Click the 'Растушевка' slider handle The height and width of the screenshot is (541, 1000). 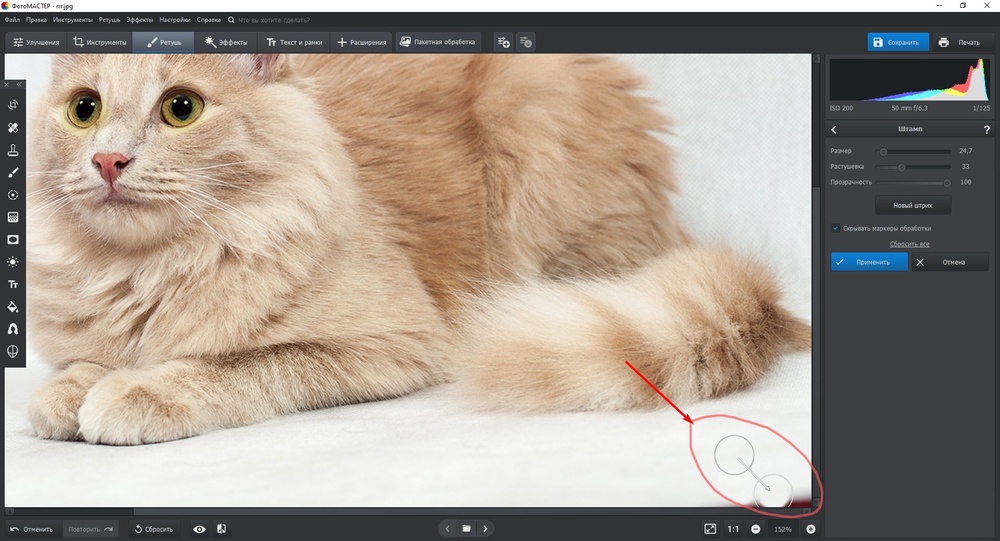click(902, 167)
